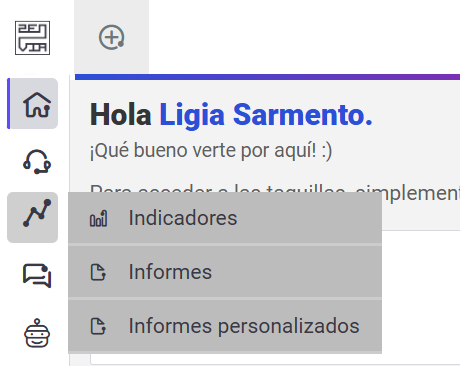Viewport: 460px width, 366px height.
Task: Click the '¡Qué bueno verte por aquí!' text
Action: (x=211, y=150)
